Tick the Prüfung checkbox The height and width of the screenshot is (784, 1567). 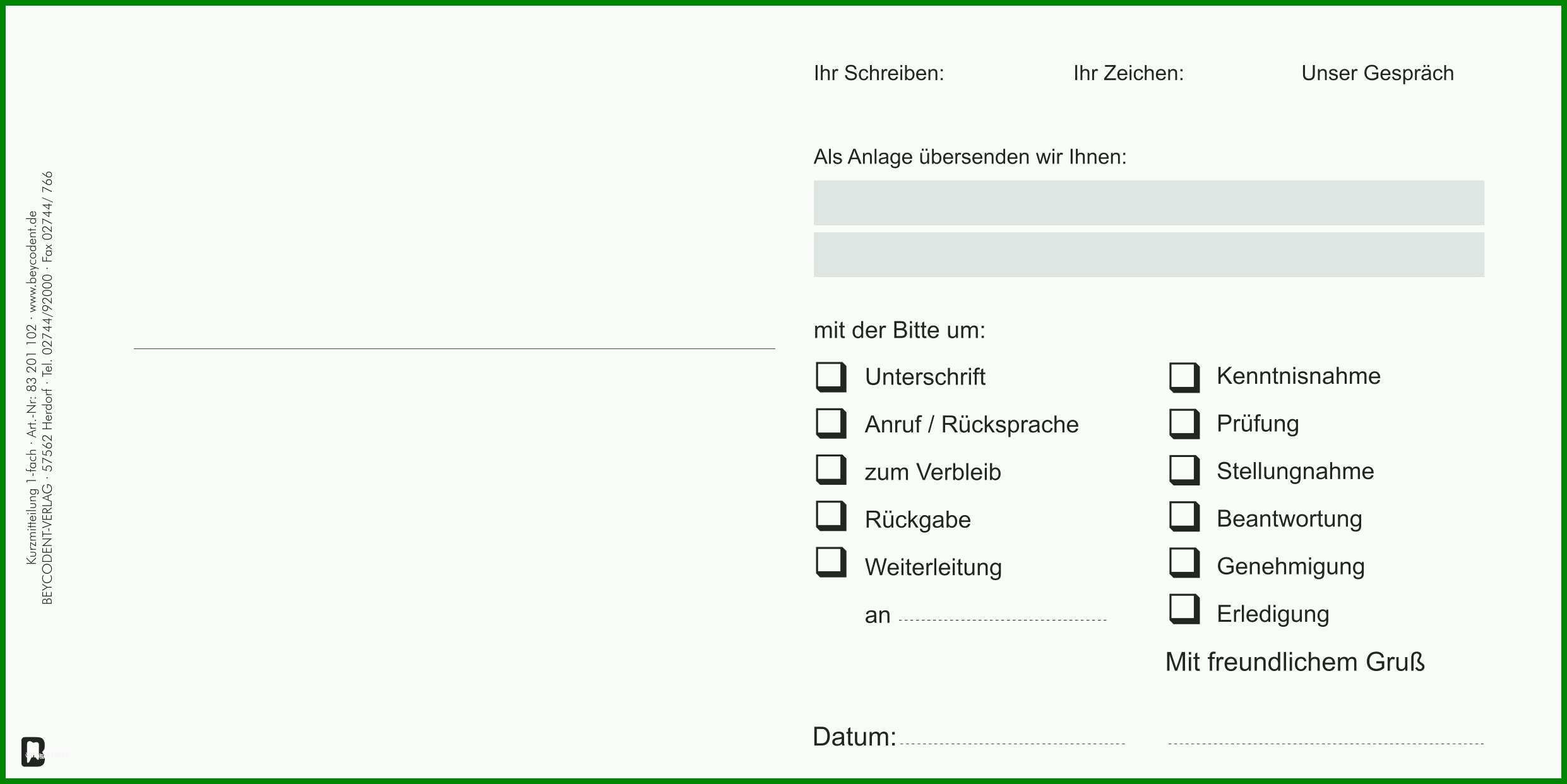tap(1184, 424)
